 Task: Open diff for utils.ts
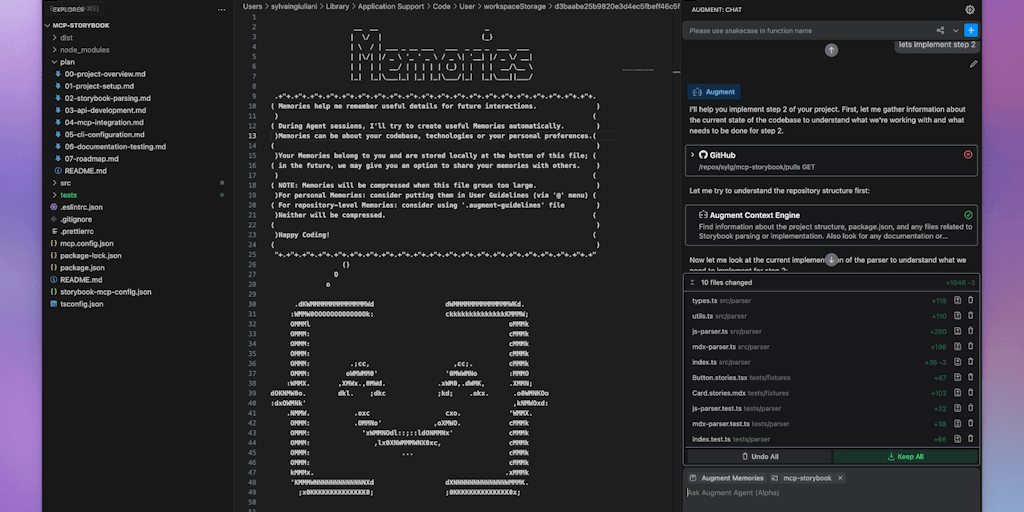click(x=957, y=316)
